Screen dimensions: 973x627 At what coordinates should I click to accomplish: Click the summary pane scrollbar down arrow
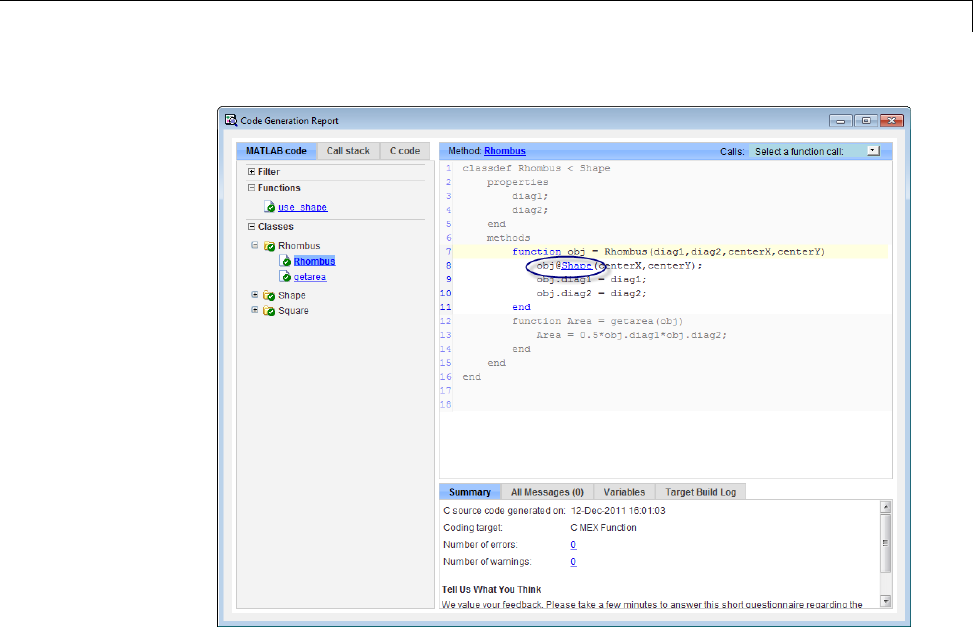[x=885, y=601]
